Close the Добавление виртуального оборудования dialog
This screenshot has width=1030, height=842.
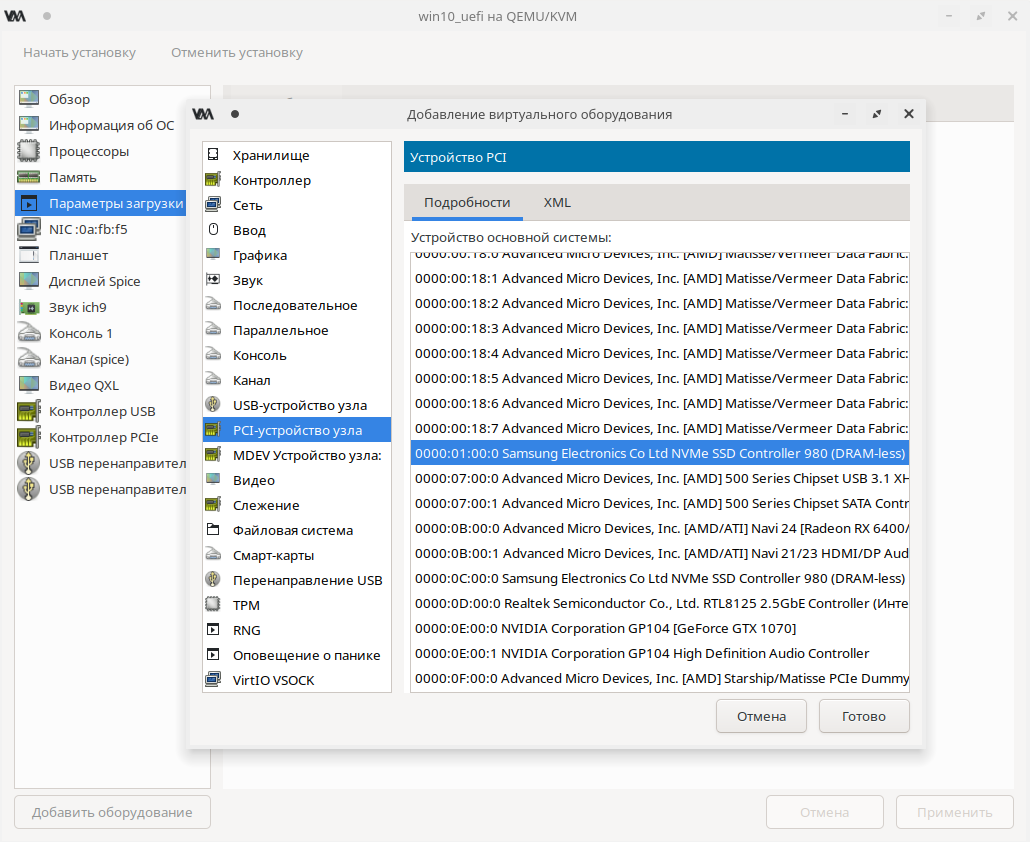click(x=908, y=114)
